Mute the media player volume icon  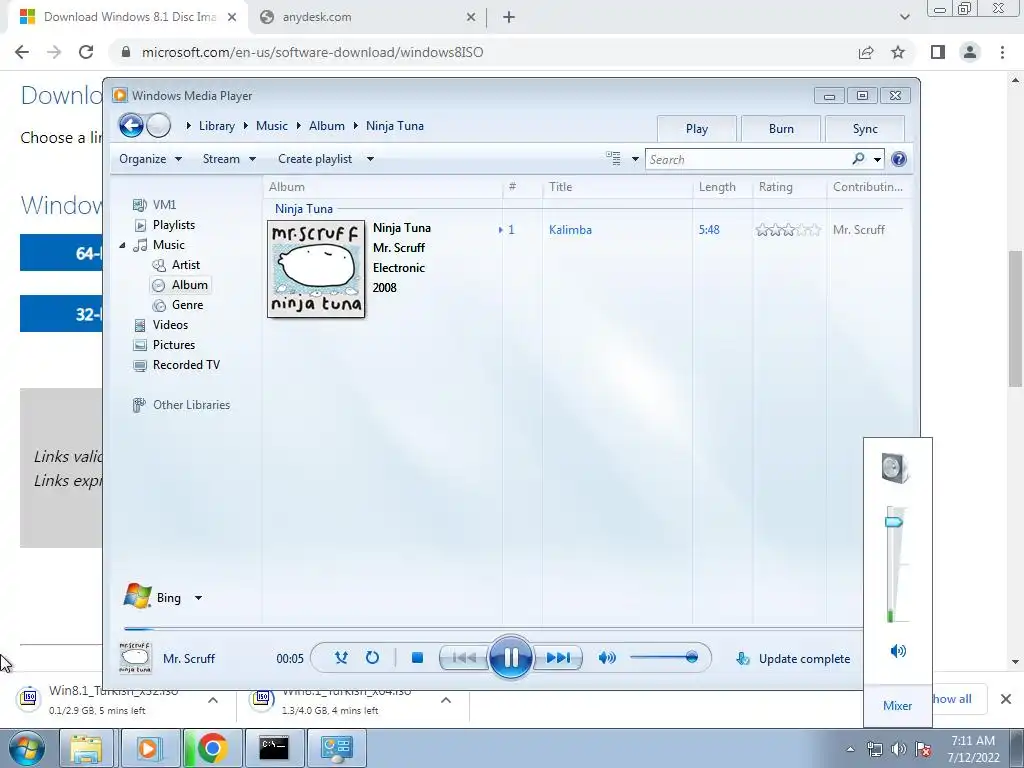(607, 658)
